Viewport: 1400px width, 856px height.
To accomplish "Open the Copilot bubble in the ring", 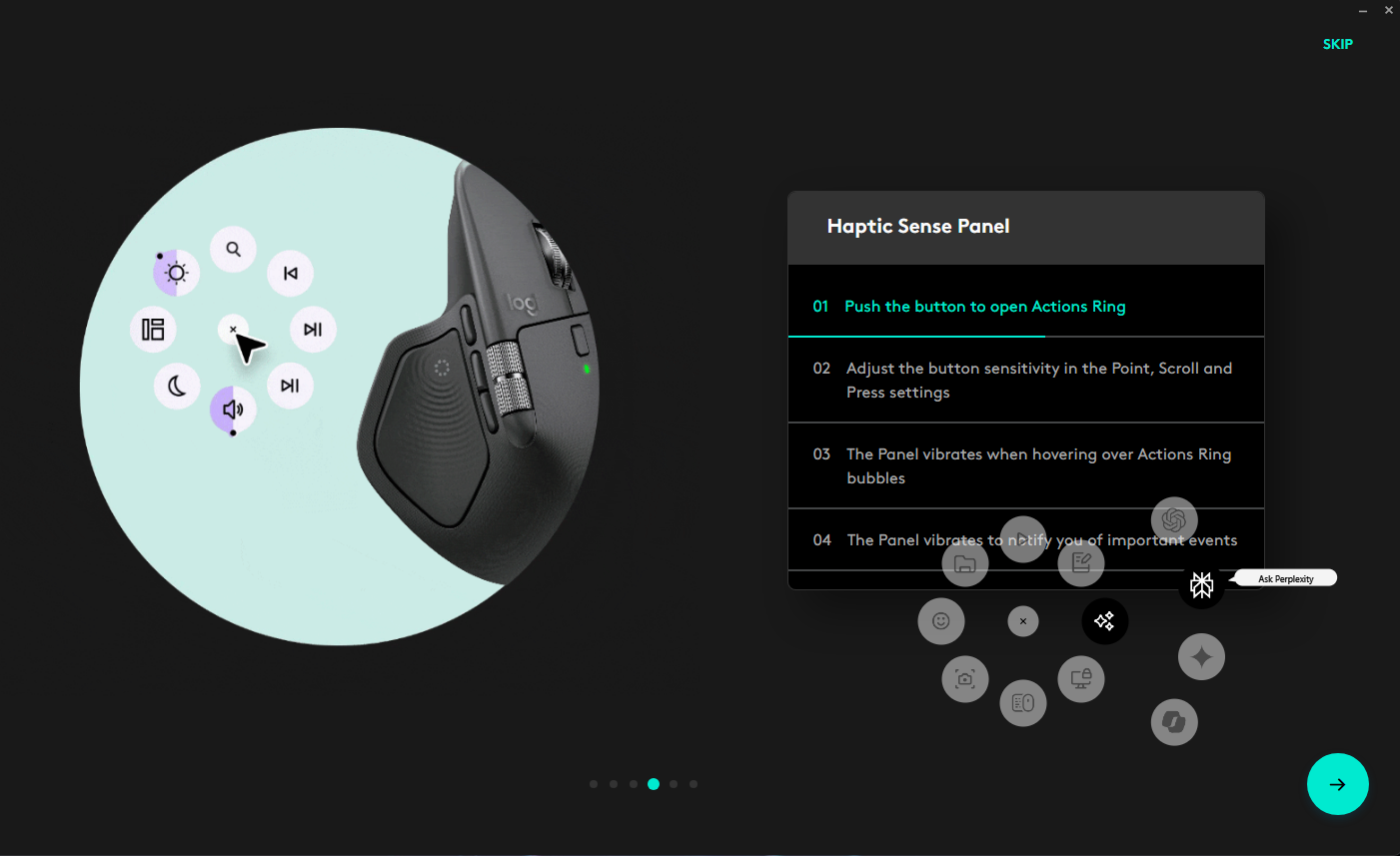I will tap(1174, 722).
